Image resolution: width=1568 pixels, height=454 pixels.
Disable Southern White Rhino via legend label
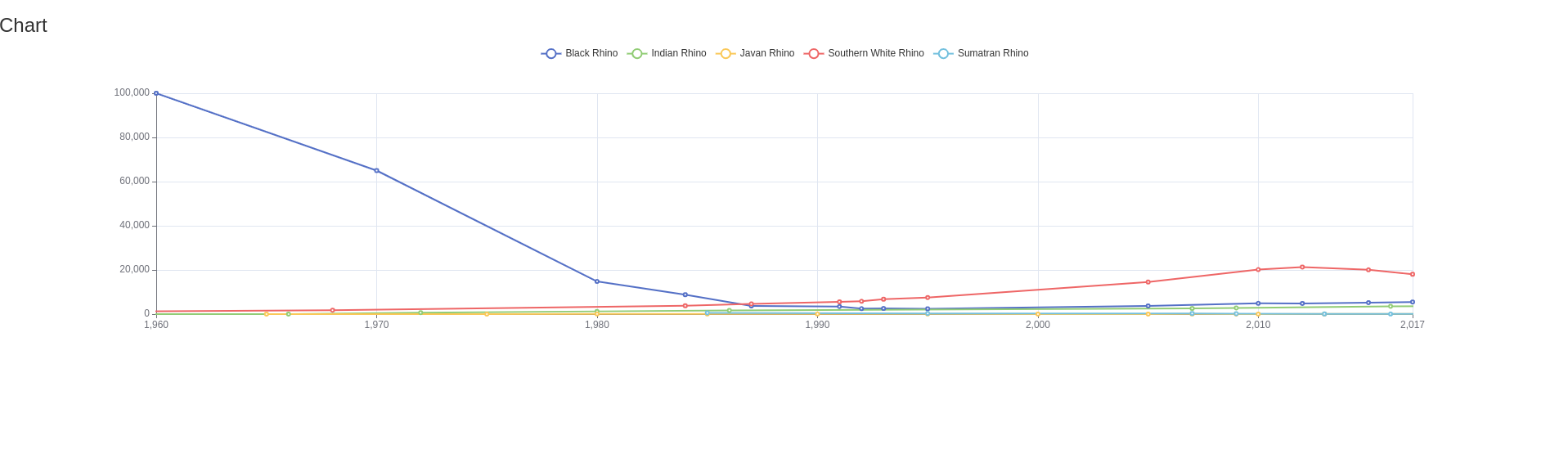[875, 54]
